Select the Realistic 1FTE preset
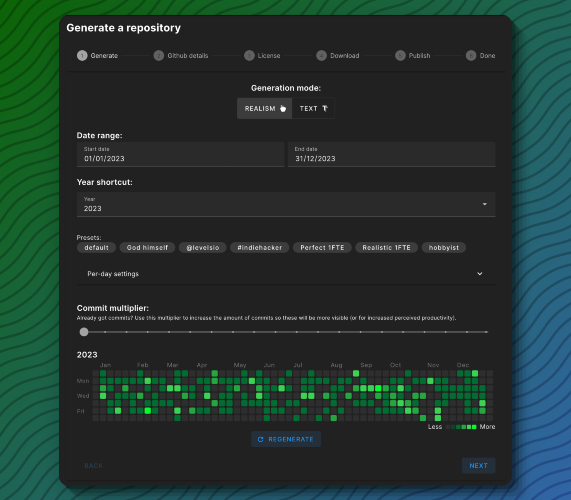 click(386, 248)
